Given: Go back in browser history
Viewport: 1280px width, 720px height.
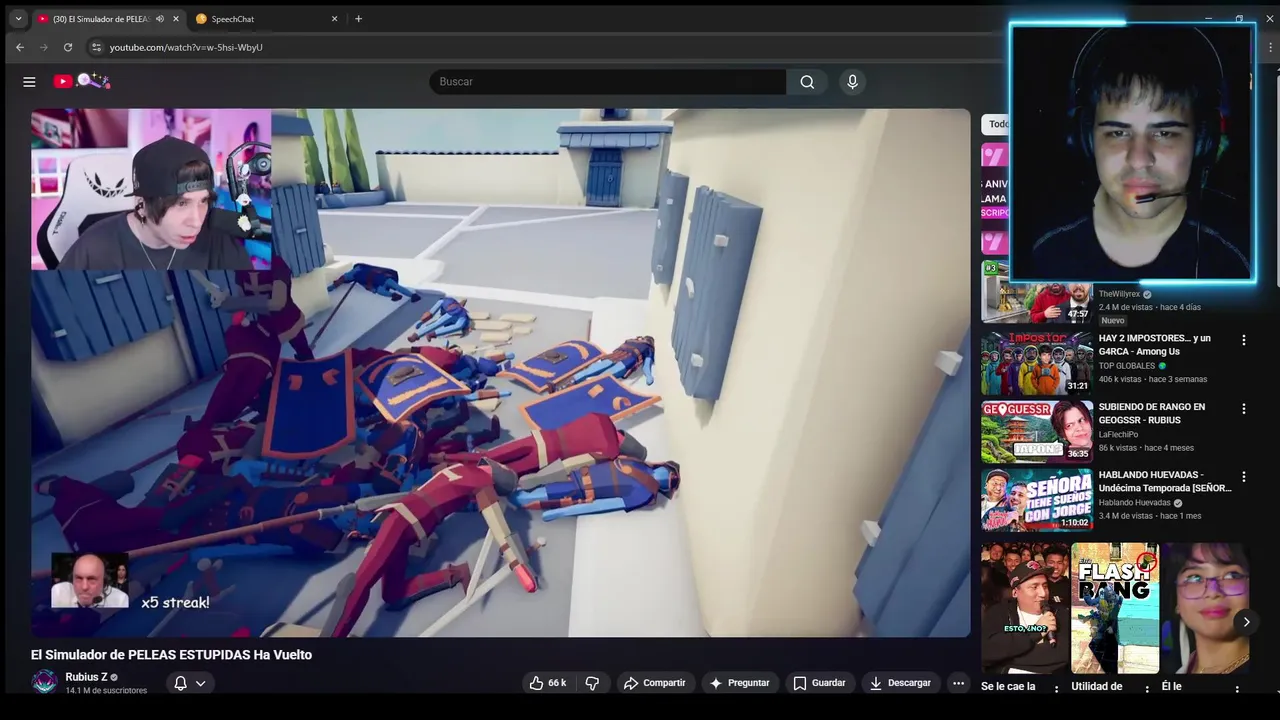Looking at the screenshot, I should [19, 47].
